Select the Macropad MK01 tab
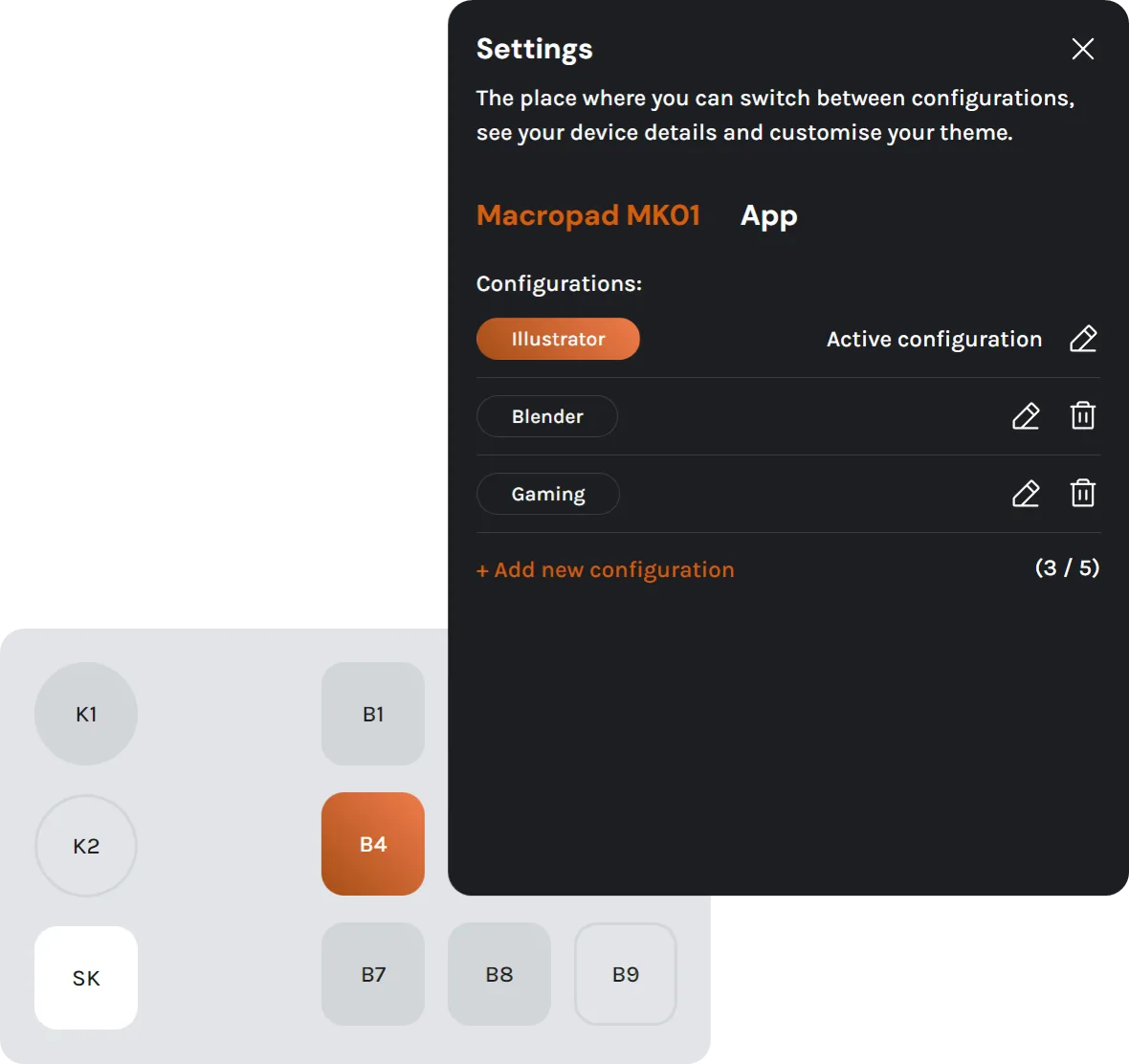 (x=587, y=215)
